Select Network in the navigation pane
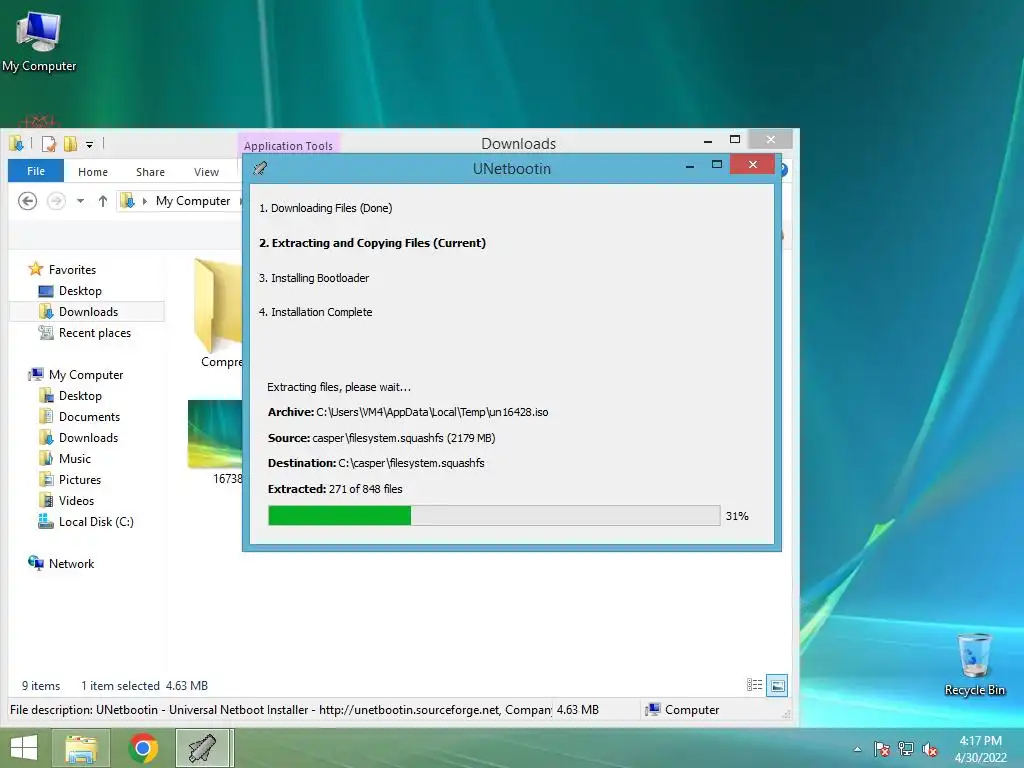 [x=71, y=563]
